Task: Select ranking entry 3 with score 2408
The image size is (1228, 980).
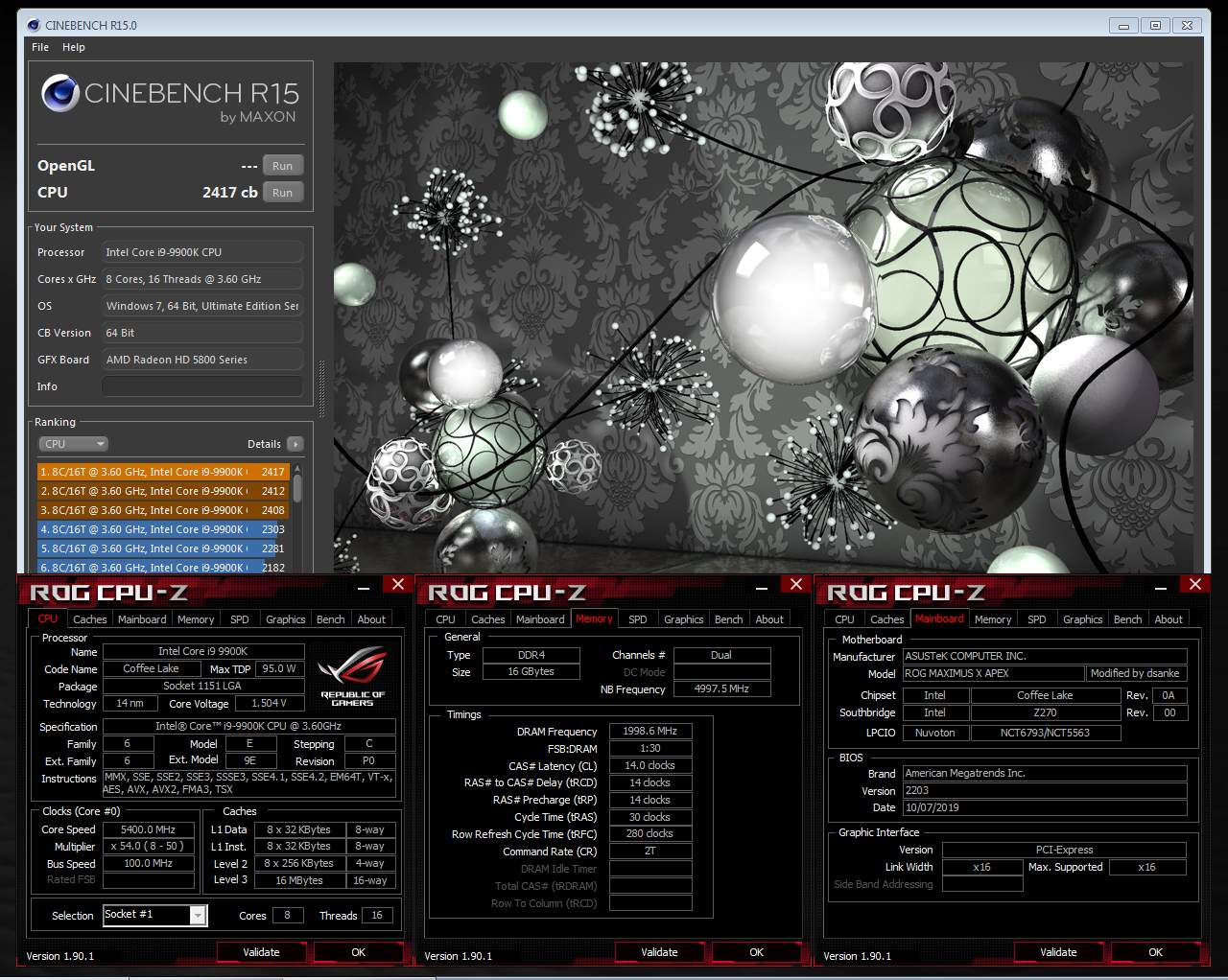Action: 162,510
